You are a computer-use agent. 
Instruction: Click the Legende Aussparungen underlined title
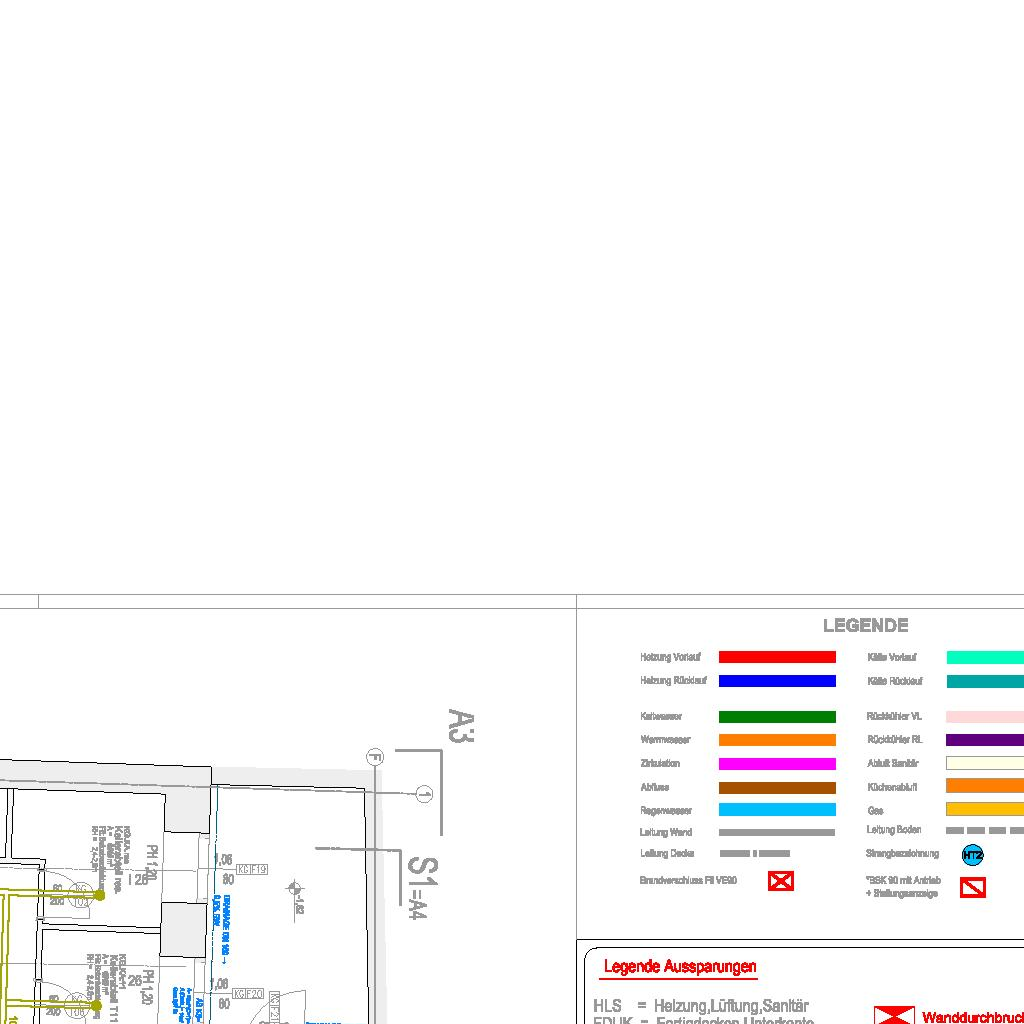(x=679, y=967)
